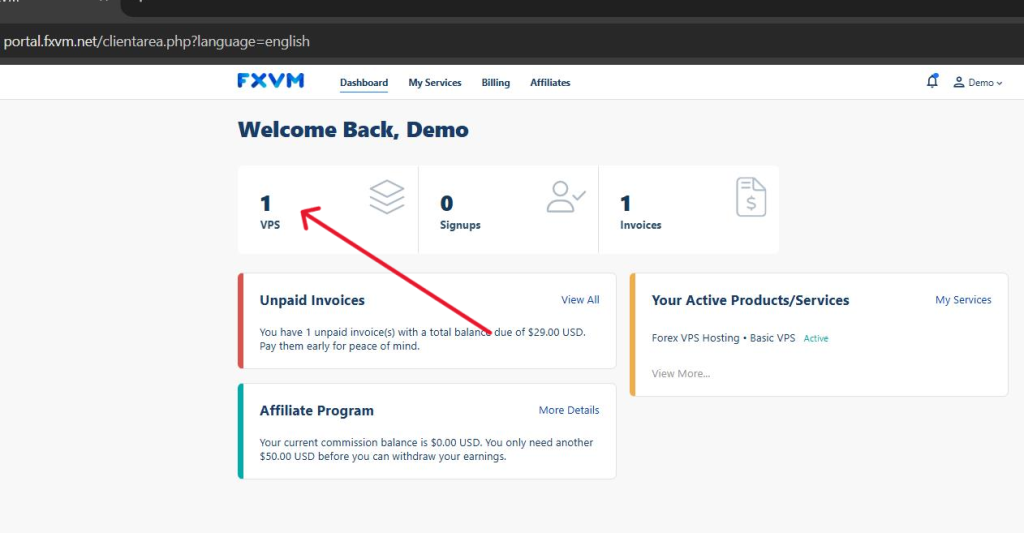Click the FXVM logo
Screen dimensions: 1024x533
tap(270, 81)
